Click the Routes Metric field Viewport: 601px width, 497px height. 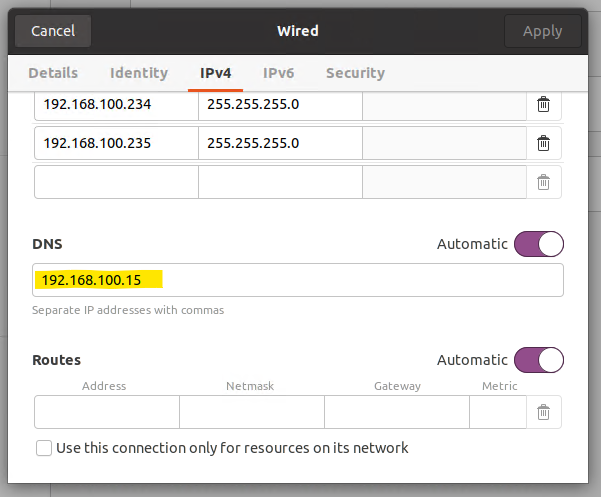498,412
